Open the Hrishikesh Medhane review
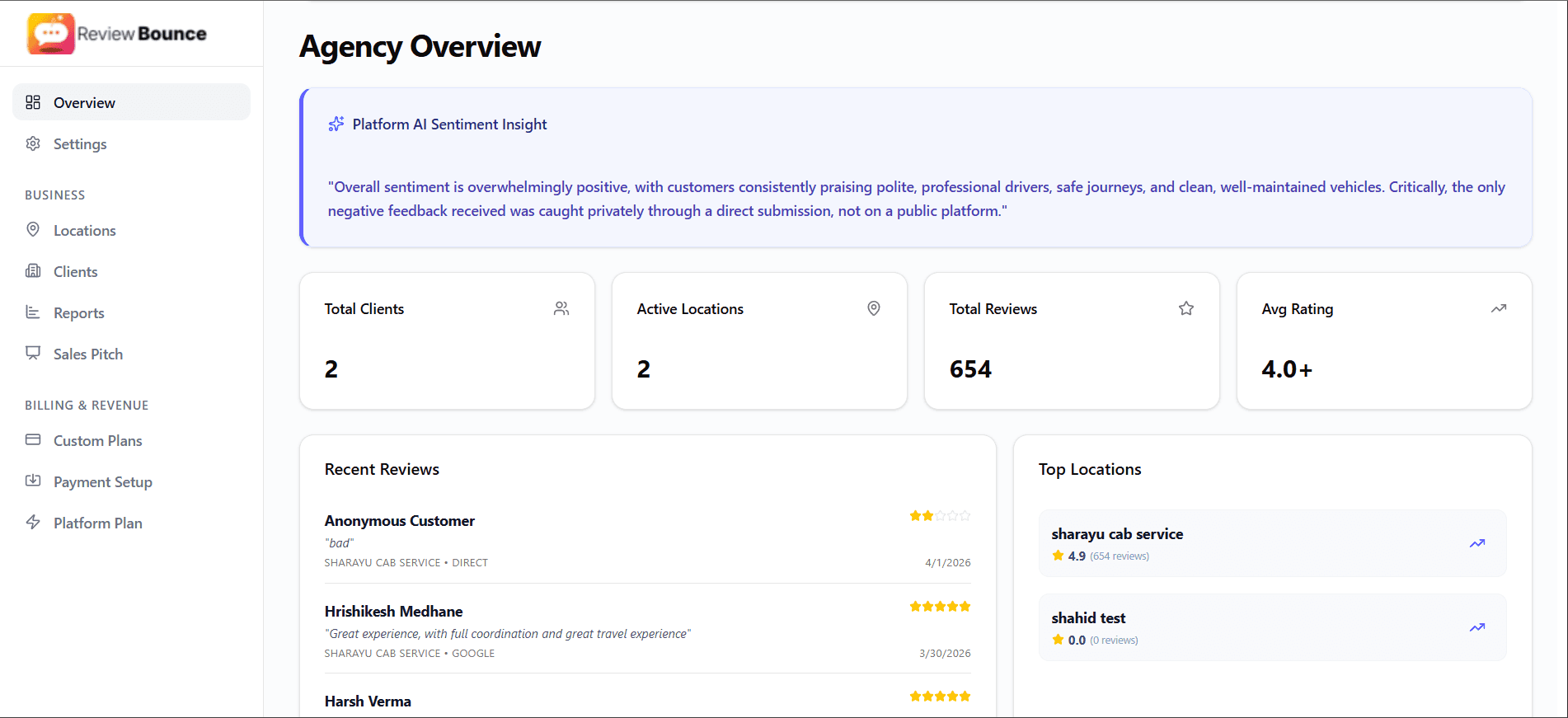Viewport: 1568px width, 718px height. click(647, 631)
